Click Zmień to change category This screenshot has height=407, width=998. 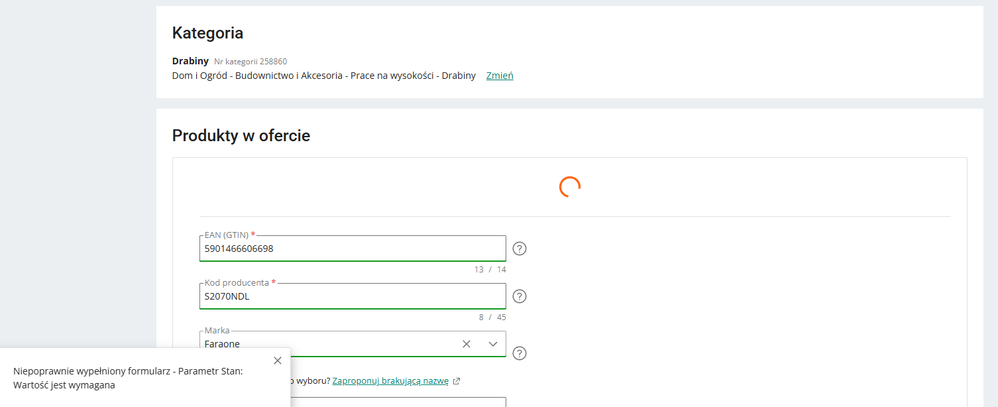pos(499,76)
